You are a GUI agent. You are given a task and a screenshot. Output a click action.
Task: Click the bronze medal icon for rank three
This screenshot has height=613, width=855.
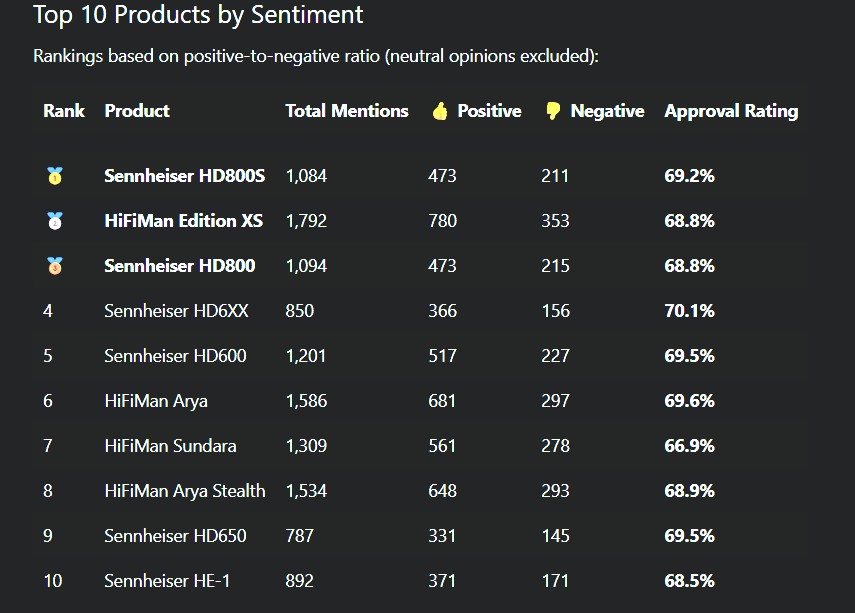(55, 266)
